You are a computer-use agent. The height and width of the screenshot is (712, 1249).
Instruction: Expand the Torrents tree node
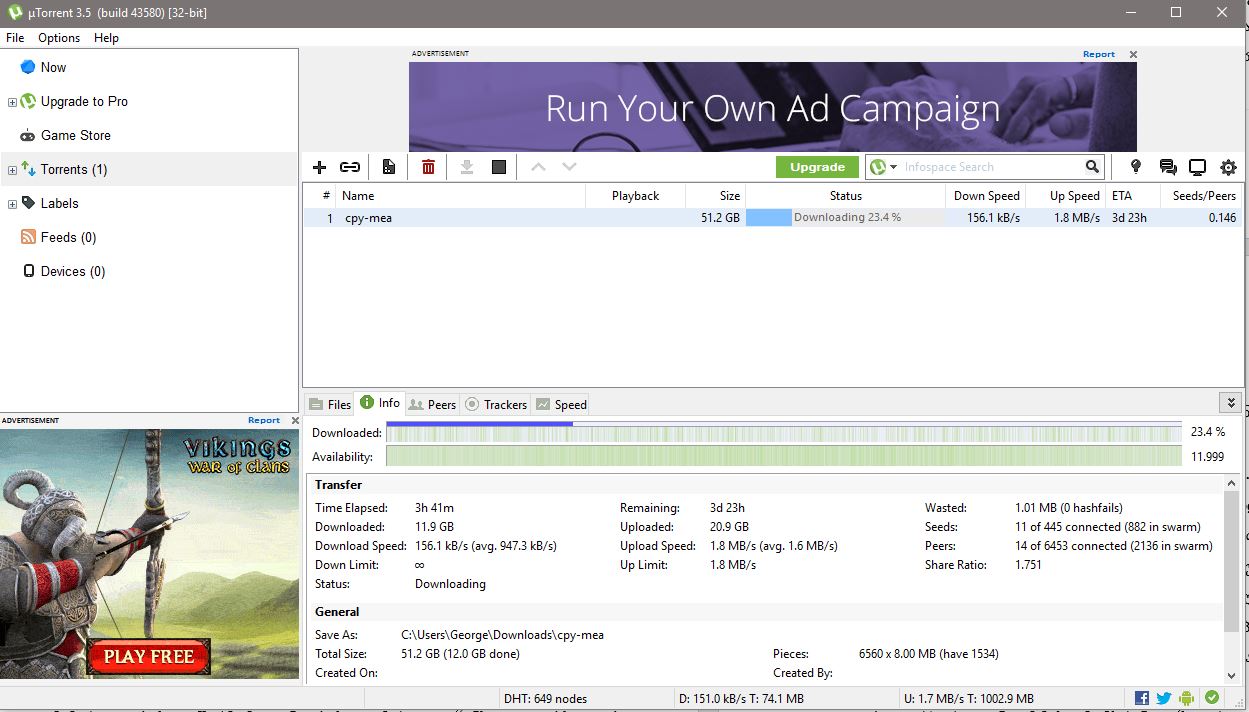(x=12, y=170)
